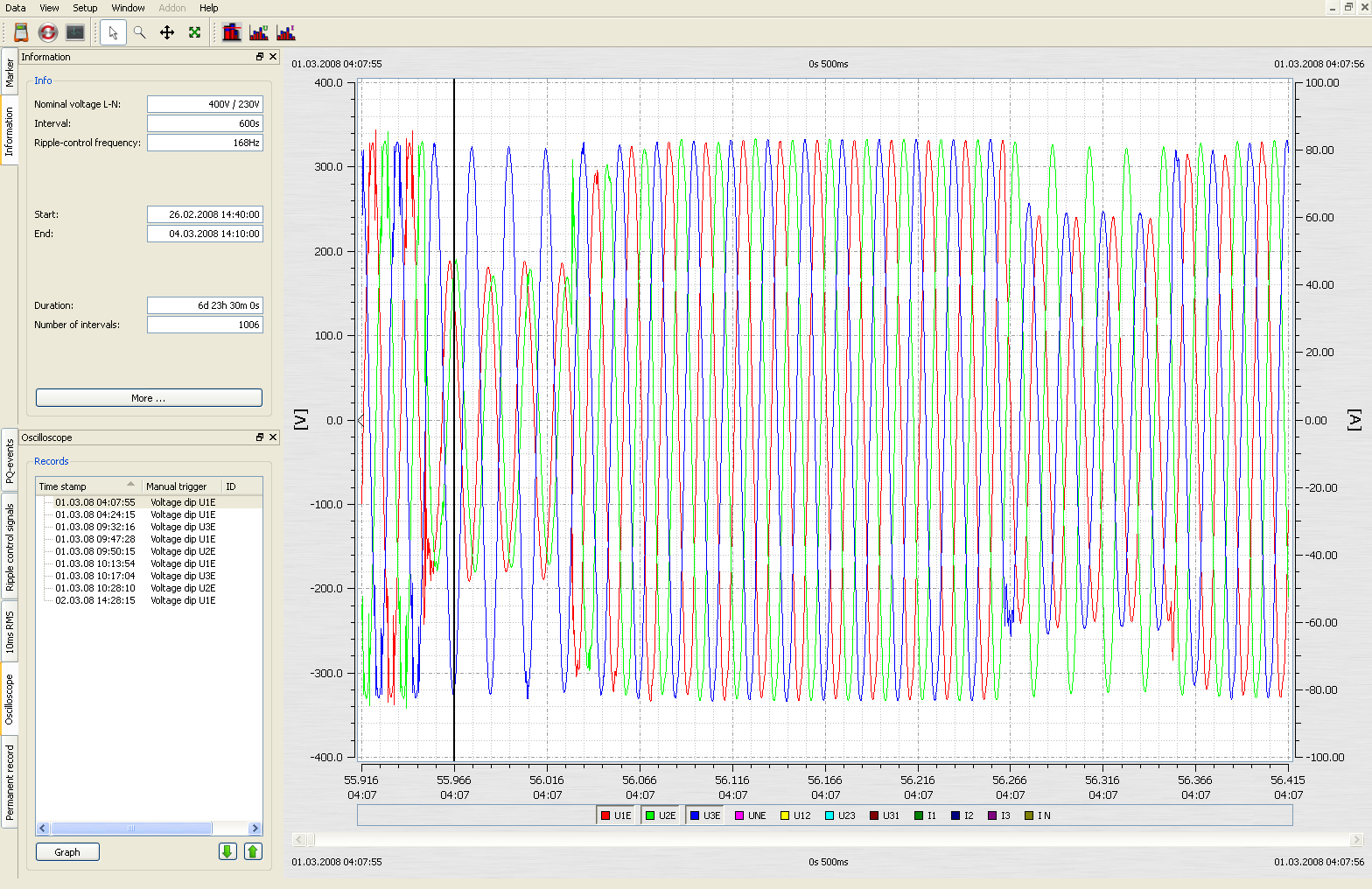Enable I N current channel in the legend
This screenshot has width=1372, height=889.
coord(1038,815)
